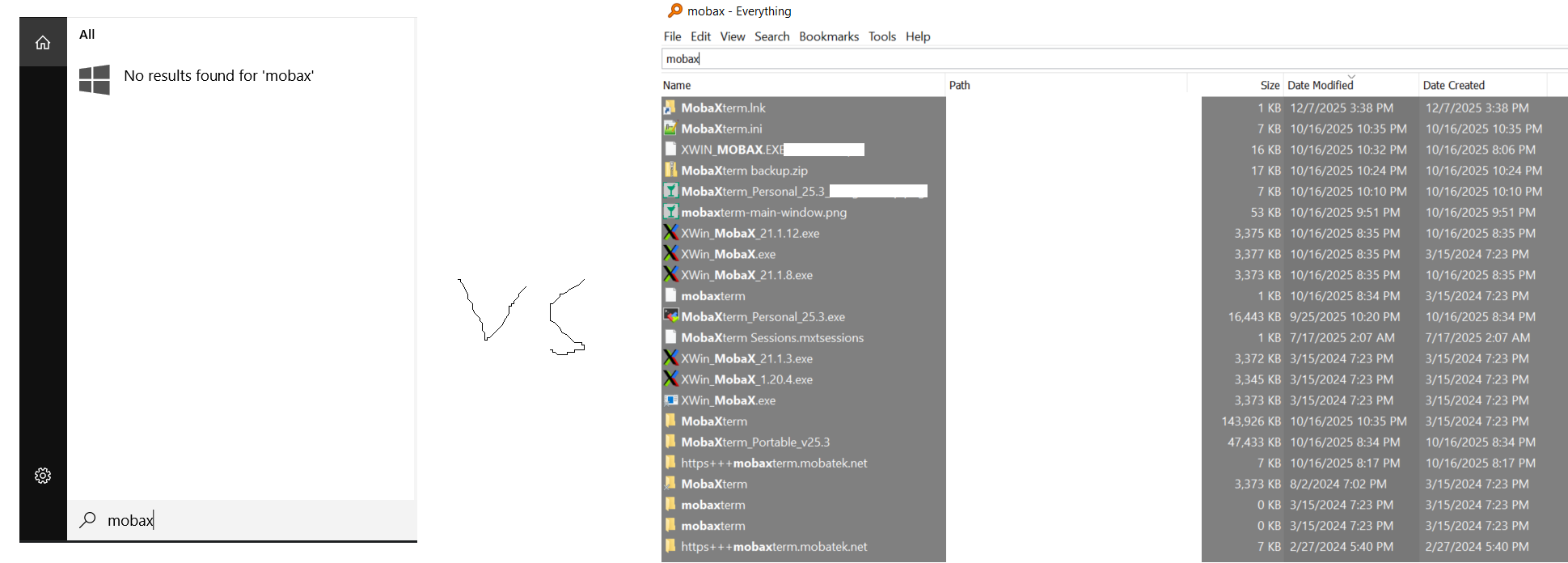Select MobaXterm folder modified 8/2/2024 7:02 PM
The image size is (1568, 563).
click(x=714, y=484)
